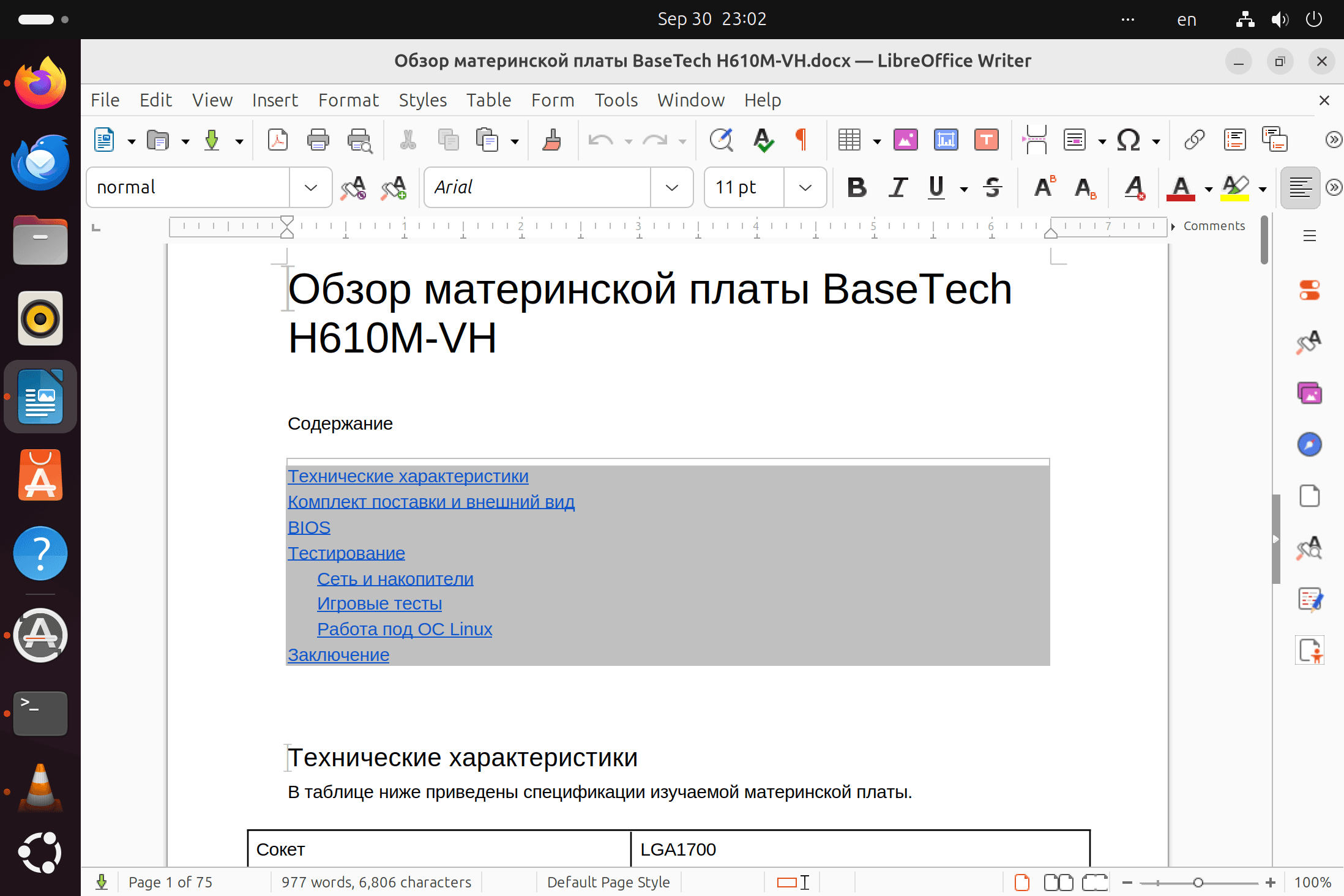Click the Print toolbar icon
The width and height of the screenshot is (1344, 896).
tap(318, 140)
